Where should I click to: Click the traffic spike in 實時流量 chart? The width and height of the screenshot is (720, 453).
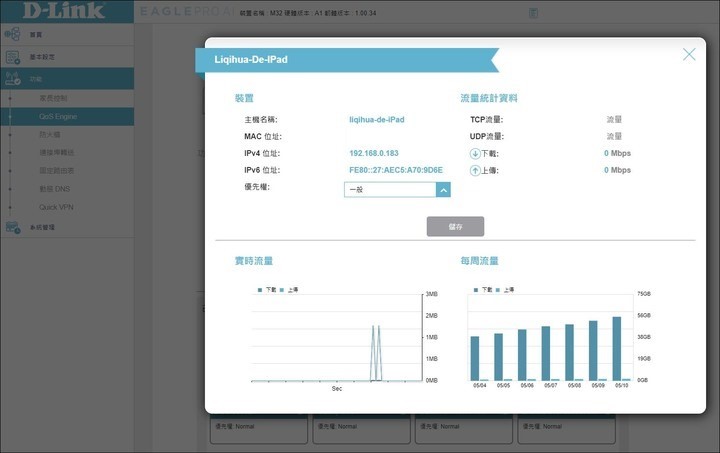click(x=376, y=353)
